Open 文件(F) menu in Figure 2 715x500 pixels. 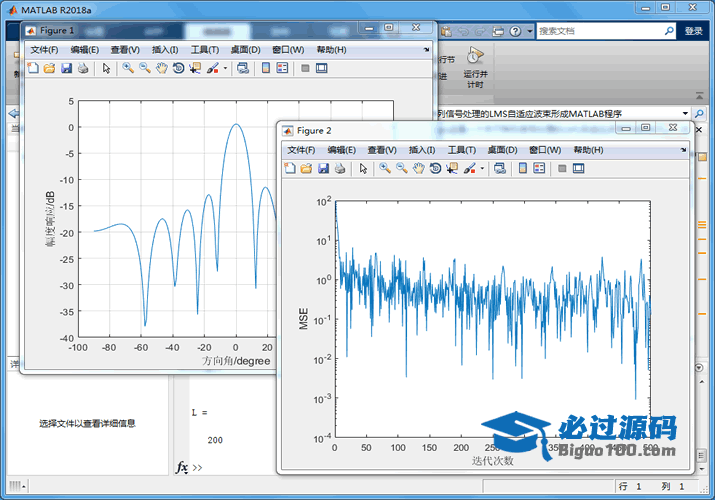click(301, 150)
